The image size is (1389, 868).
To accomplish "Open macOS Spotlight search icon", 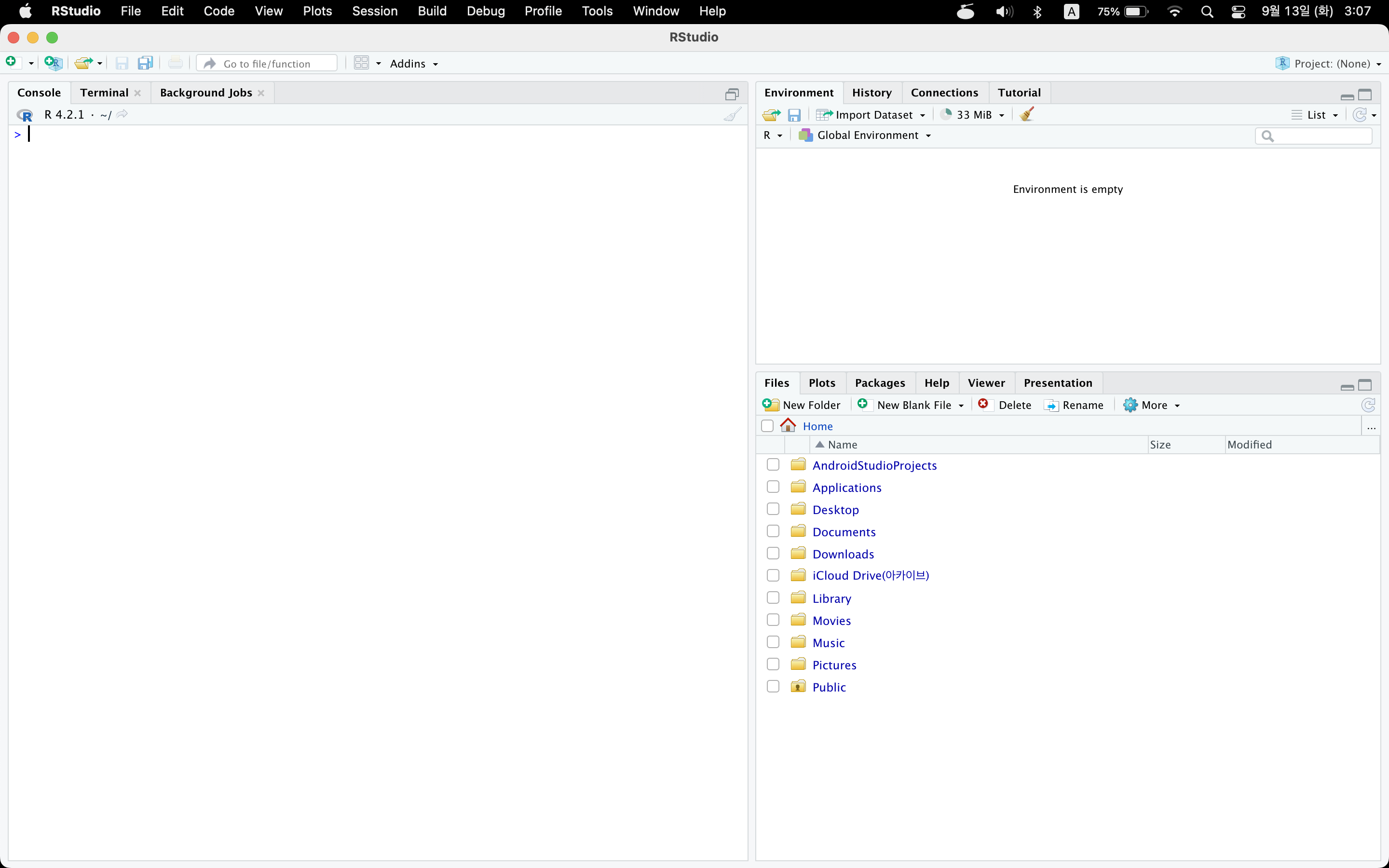I will click(x=1207, y=12).
